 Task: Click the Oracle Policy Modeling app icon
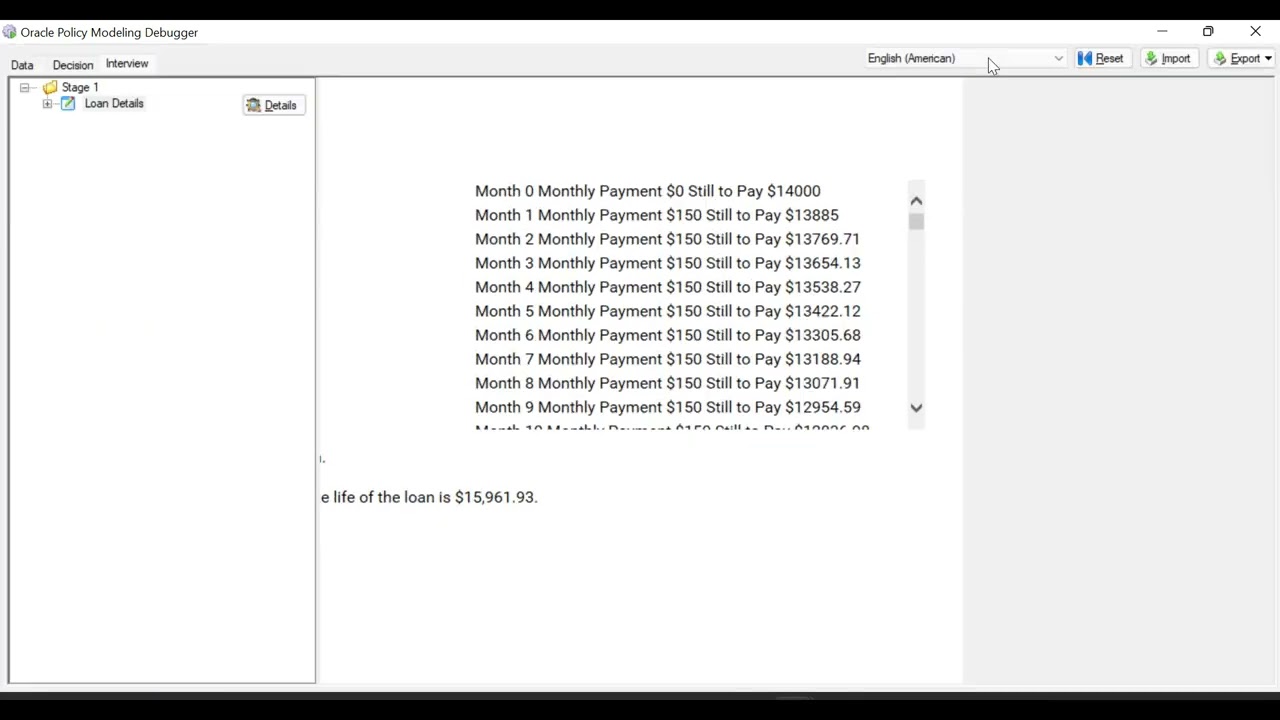[x=10, y=32]
